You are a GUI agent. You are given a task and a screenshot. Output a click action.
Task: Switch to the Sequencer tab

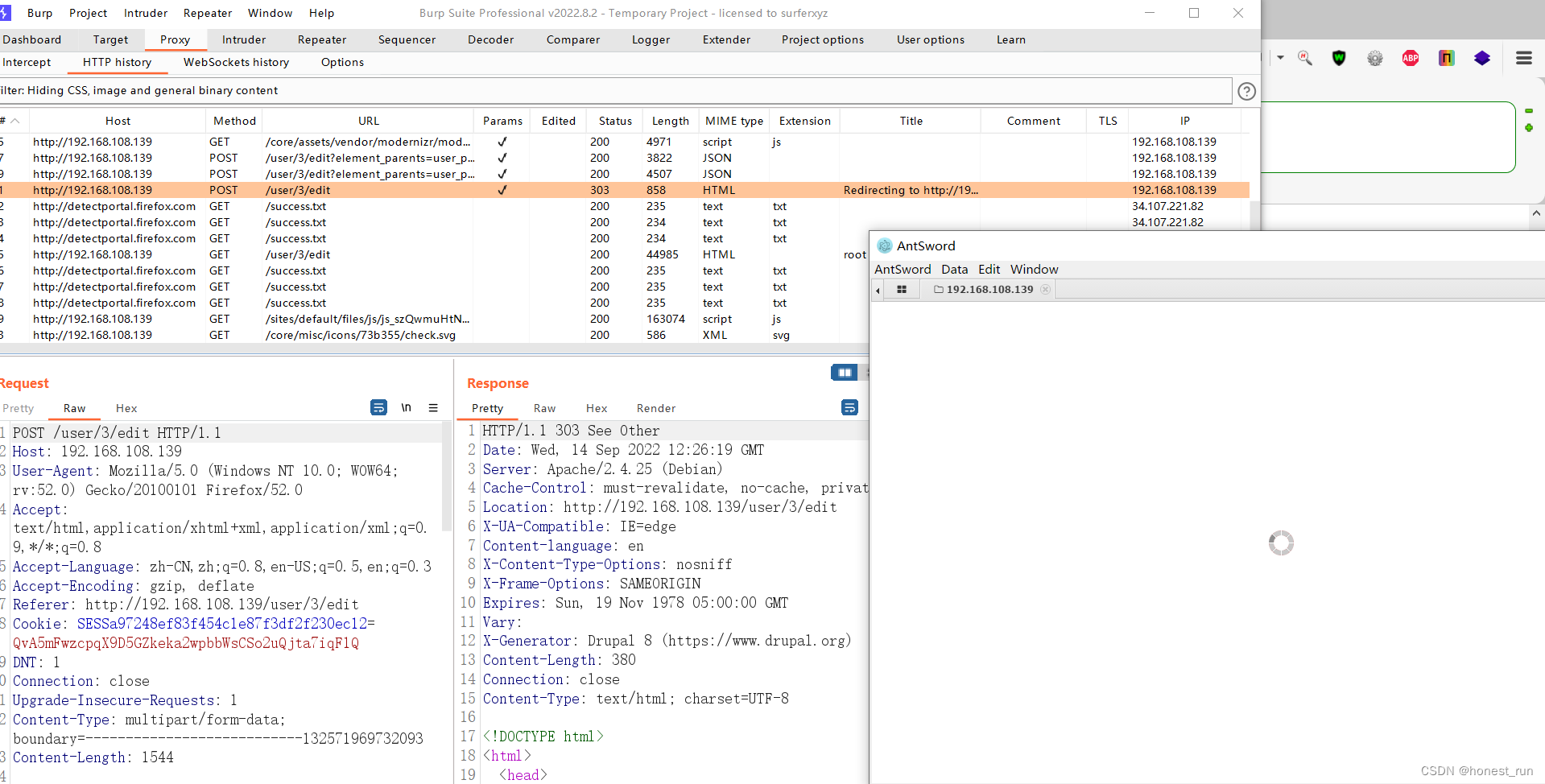(x=407, y=39)
